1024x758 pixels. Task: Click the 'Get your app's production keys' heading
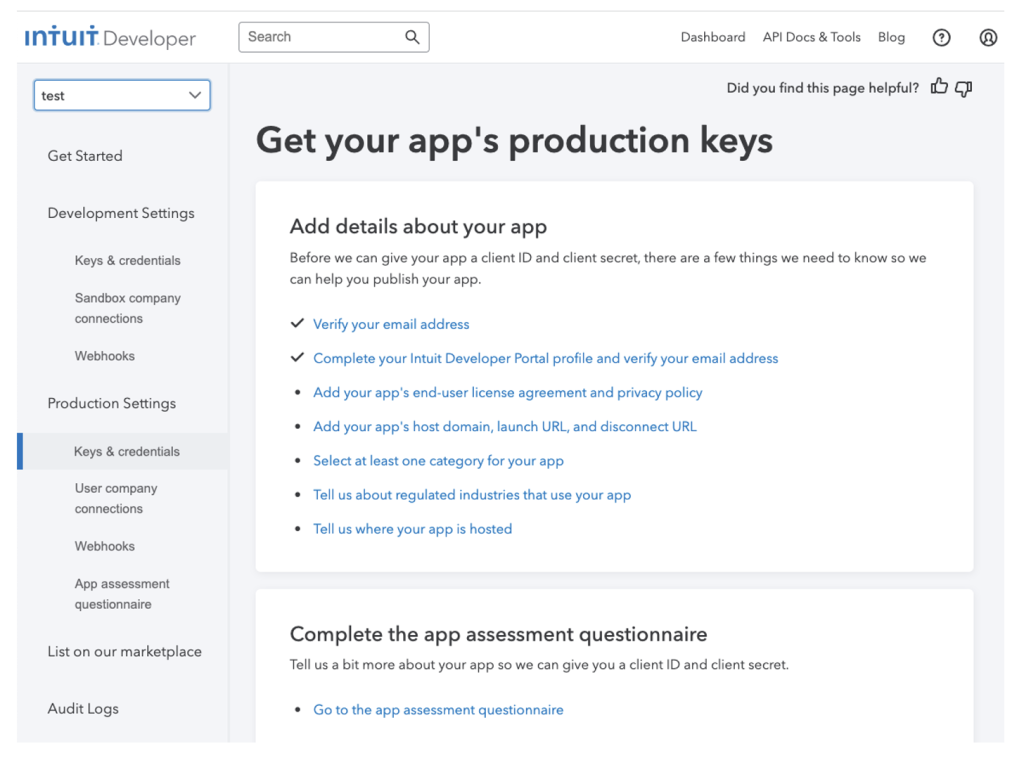[514, 141]
